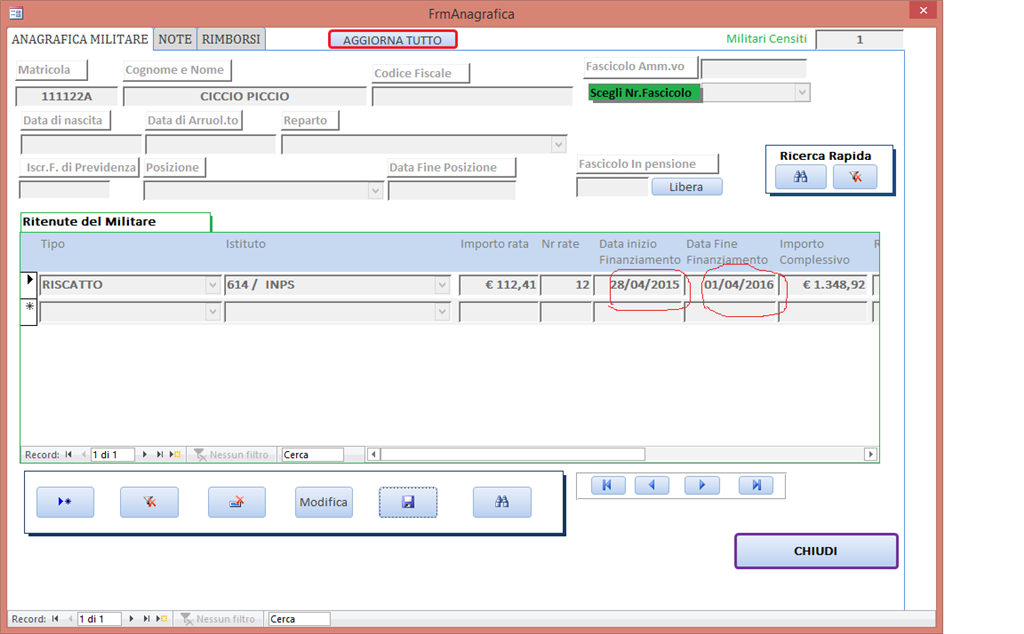Click next record arrow in main form navigator
1024x634 pixels.
click(x=131, y=619)
